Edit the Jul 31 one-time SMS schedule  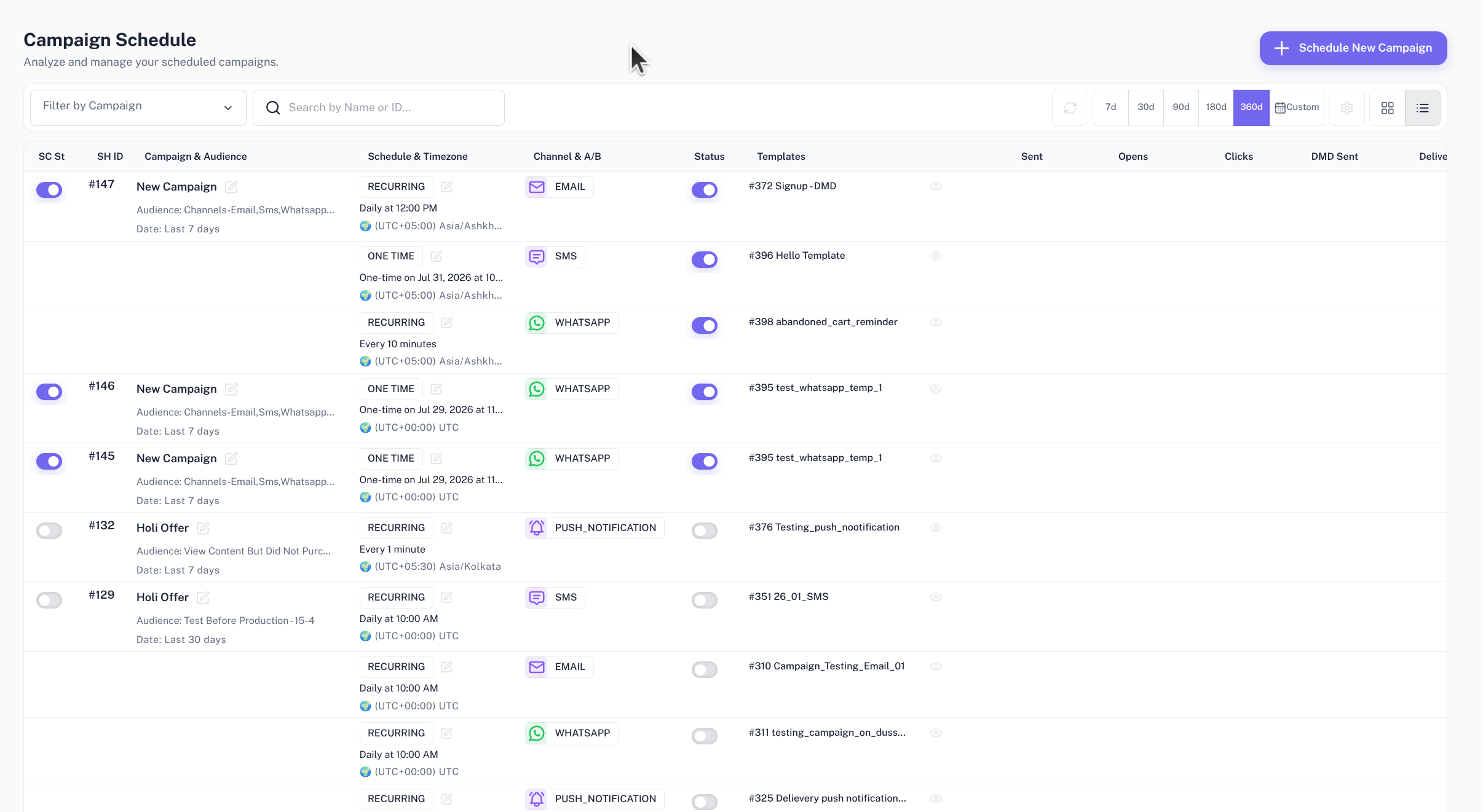[437, 256]
